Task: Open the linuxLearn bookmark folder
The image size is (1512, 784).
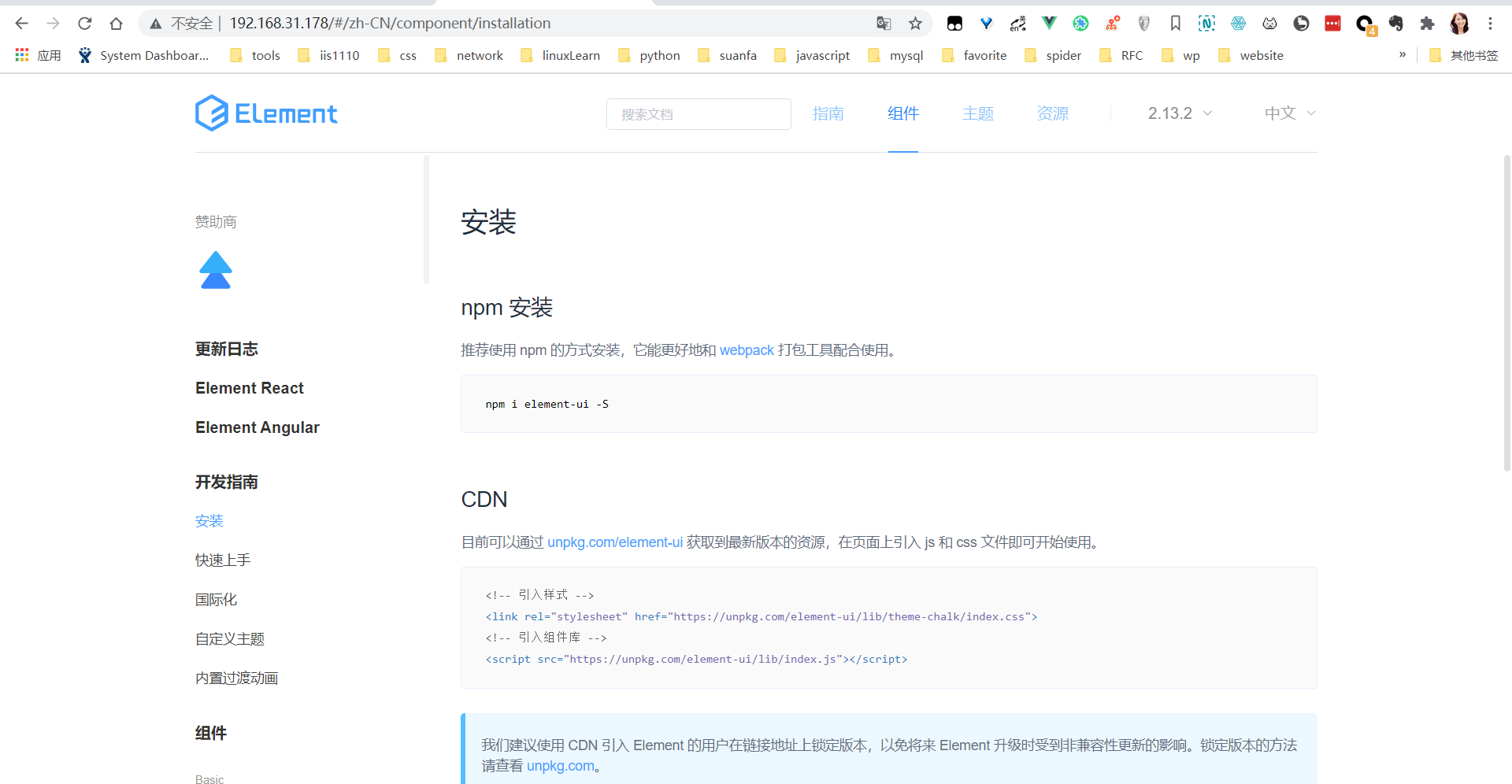Action: tap(561, 55)
